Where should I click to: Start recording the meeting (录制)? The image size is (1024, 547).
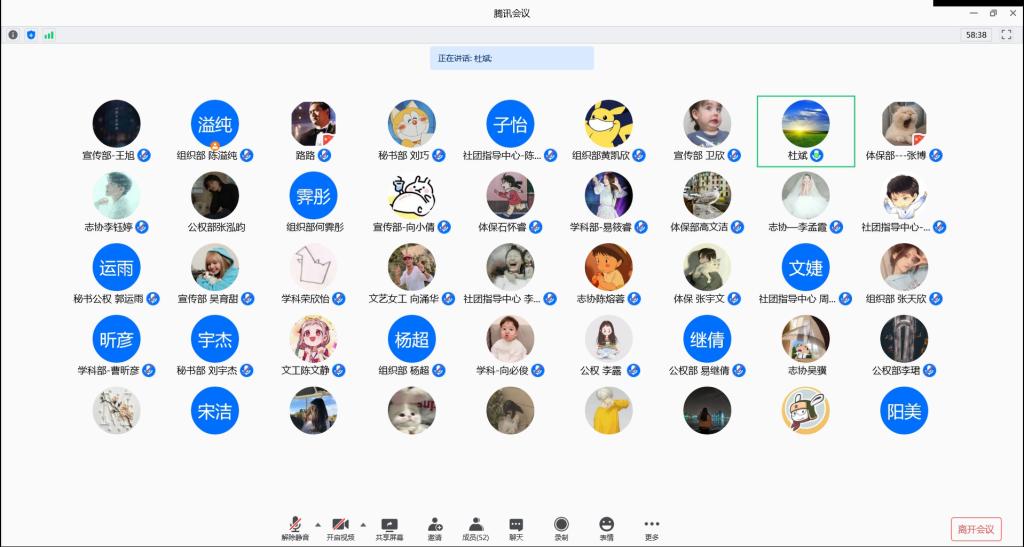[561, 527]
